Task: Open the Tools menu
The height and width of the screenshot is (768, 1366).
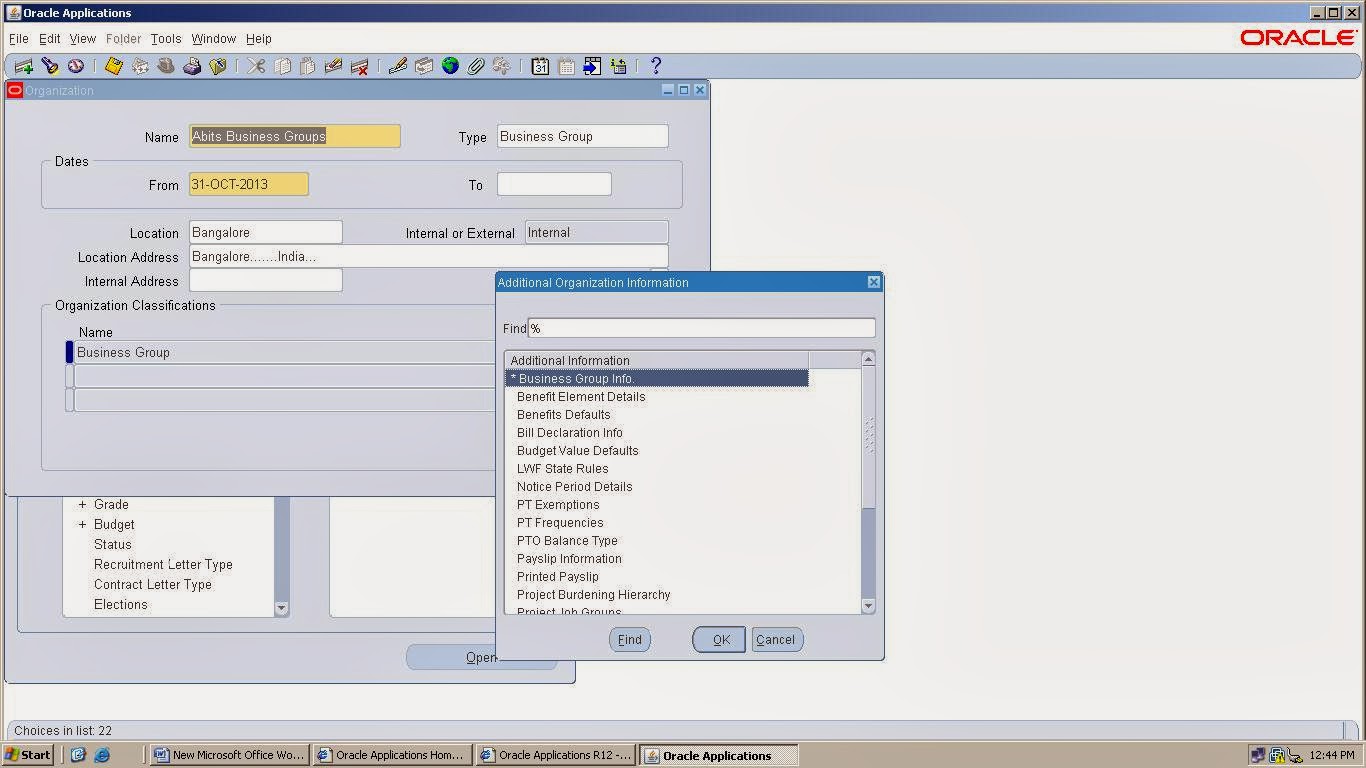Action: pos(166,39)
